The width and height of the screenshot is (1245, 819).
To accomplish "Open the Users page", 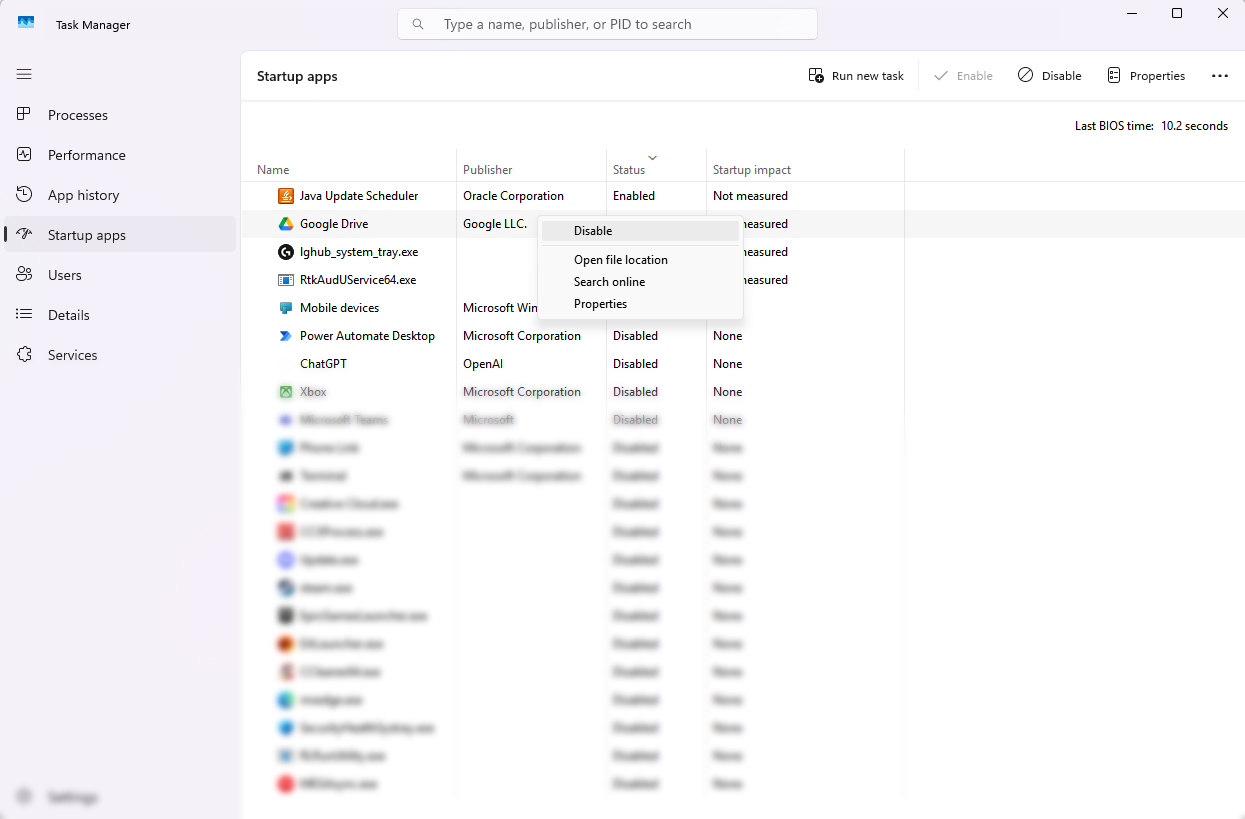I will coord(120,275).
